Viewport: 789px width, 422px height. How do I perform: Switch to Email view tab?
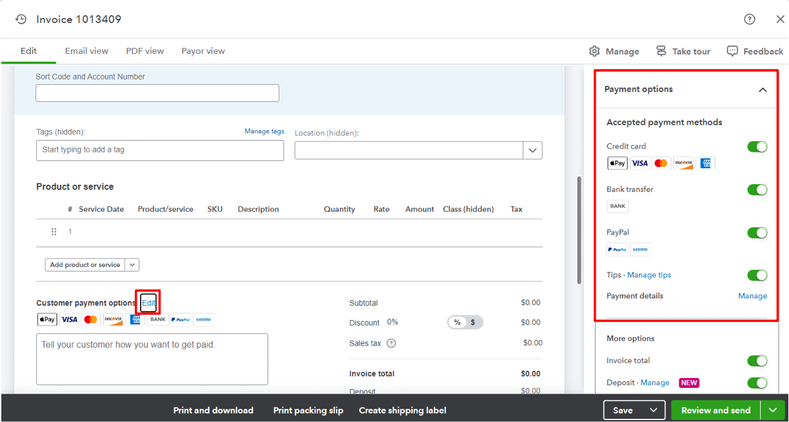(x=87, y=51)
